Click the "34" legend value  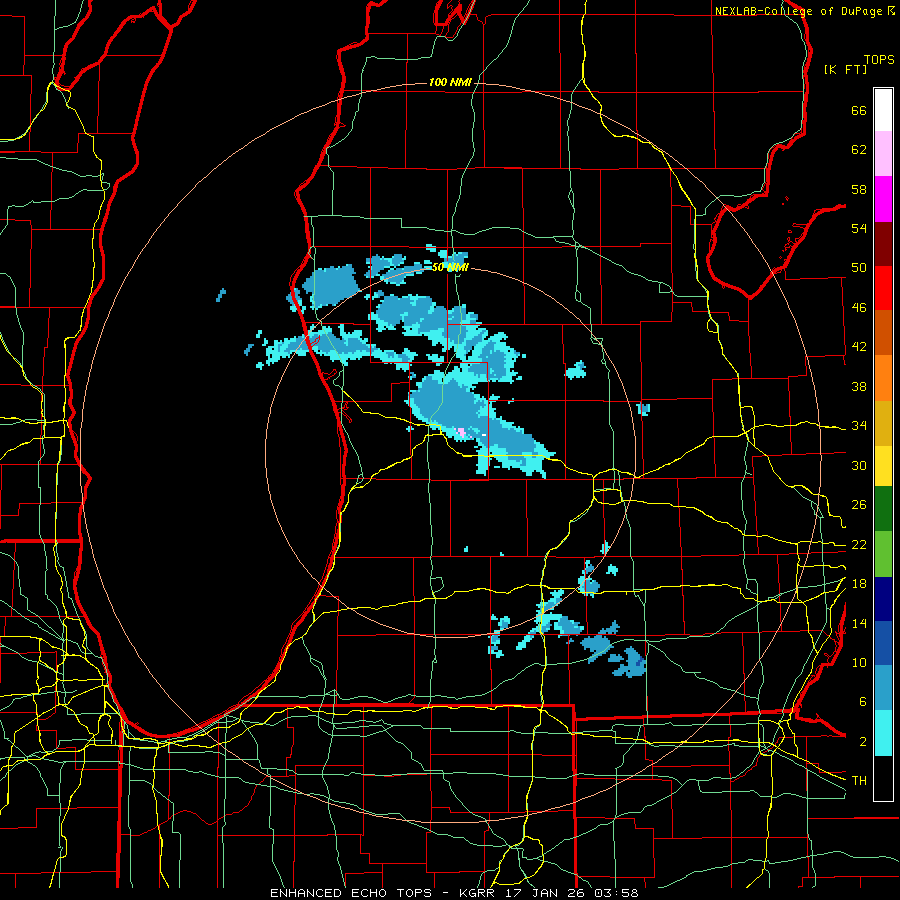859,426
